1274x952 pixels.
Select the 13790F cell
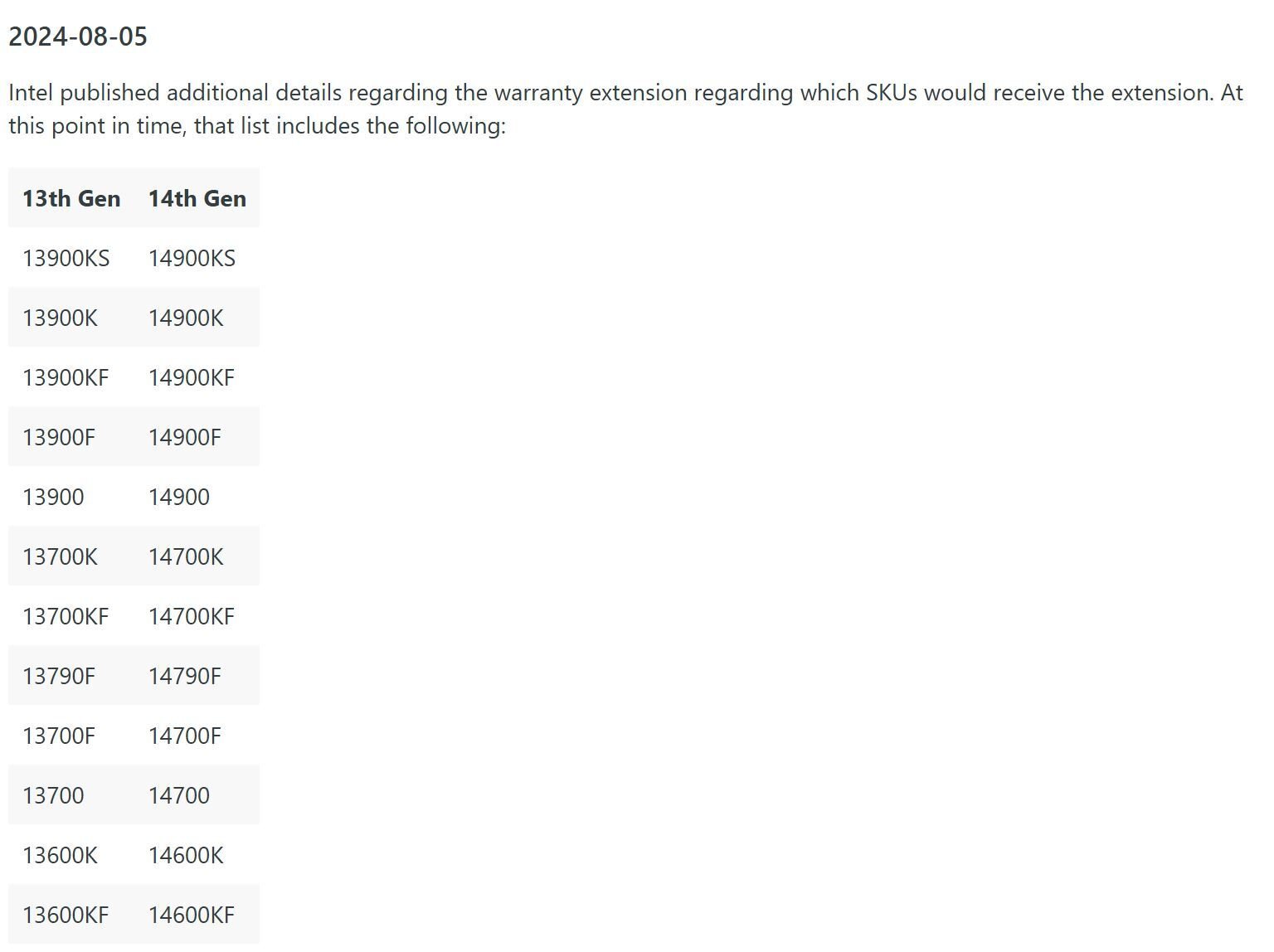pyautogui.click(x=59, y=676)
